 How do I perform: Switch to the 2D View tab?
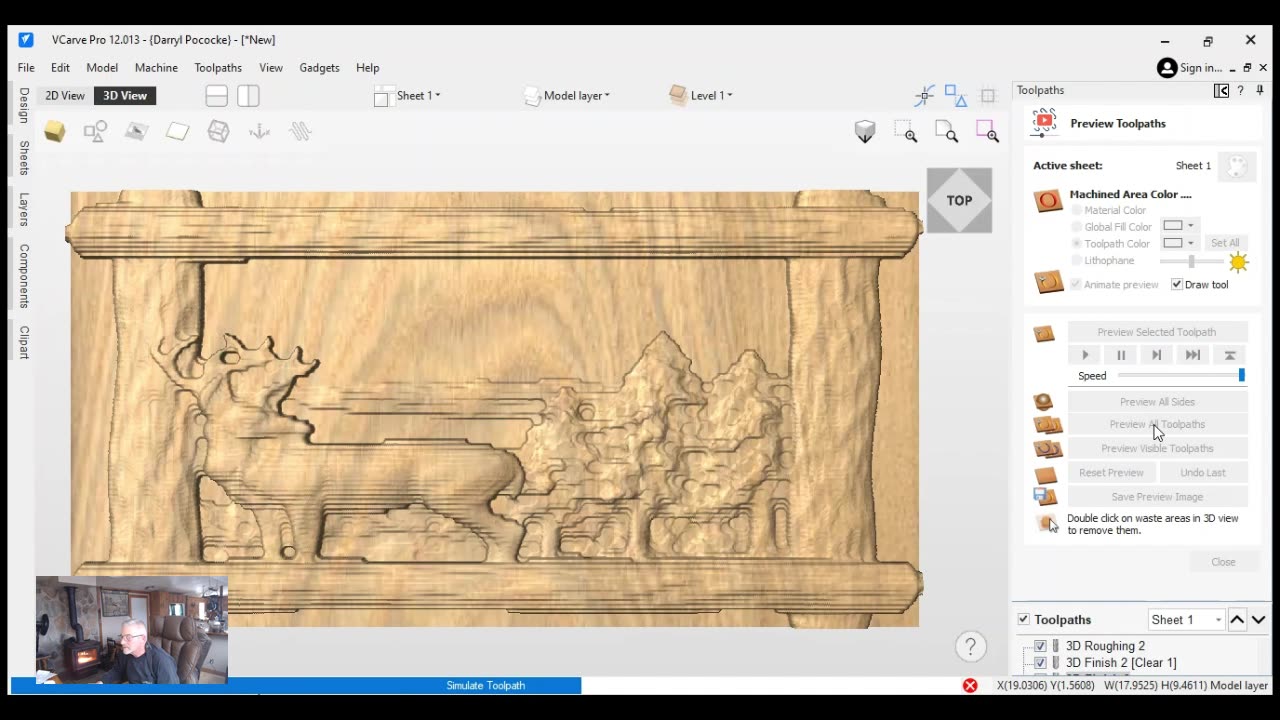[65, 96]
